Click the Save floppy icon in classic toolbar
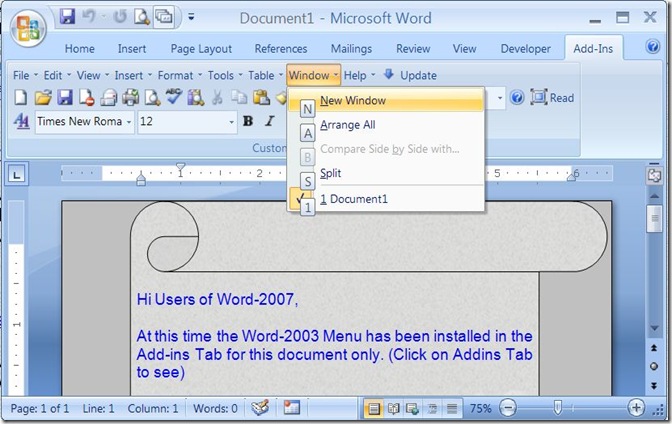Viewport: 672px width, 424px height. tap(65, 98)
